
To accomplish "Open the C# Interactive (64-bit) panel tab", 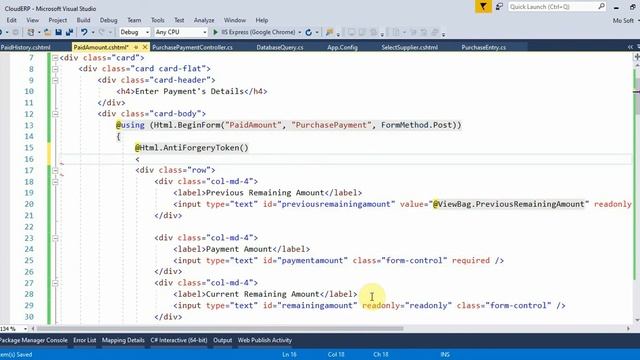I will [179, 340].
